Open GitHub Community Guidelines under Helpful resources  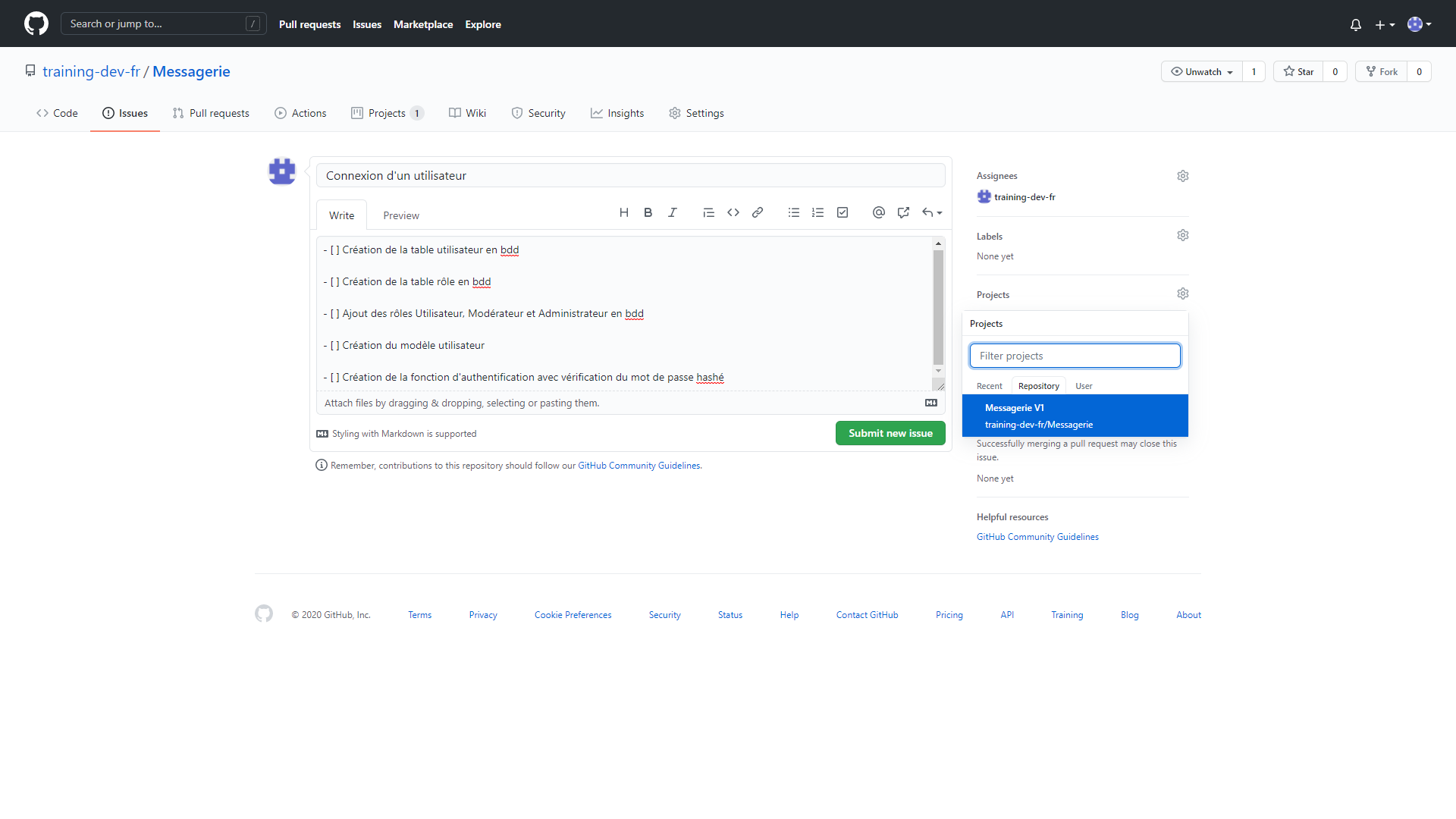(x=1037, y=536)
